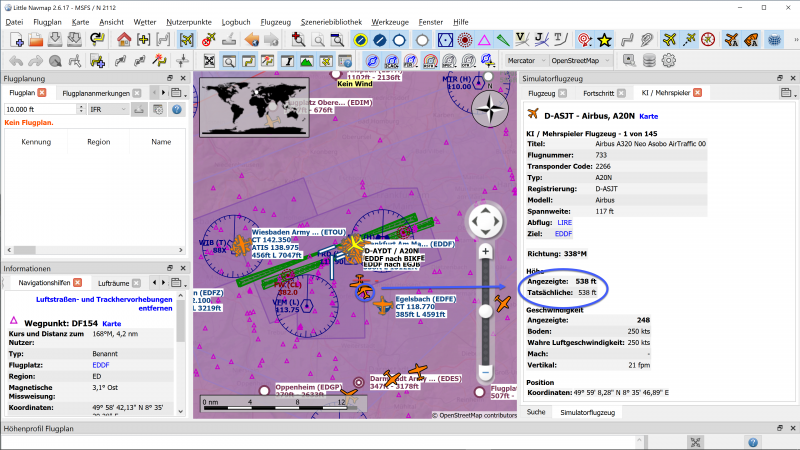Open the Werkzeuge menu

tap(390, 22)
